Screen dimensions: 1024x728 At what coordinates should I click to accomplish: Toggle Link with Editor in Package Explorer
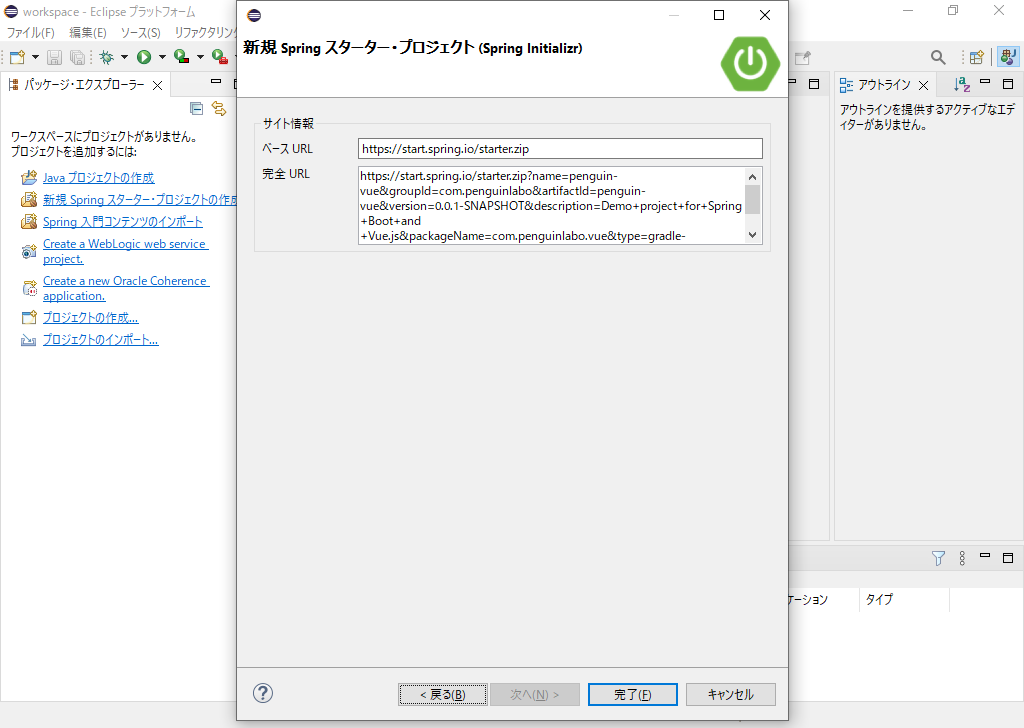219,108
